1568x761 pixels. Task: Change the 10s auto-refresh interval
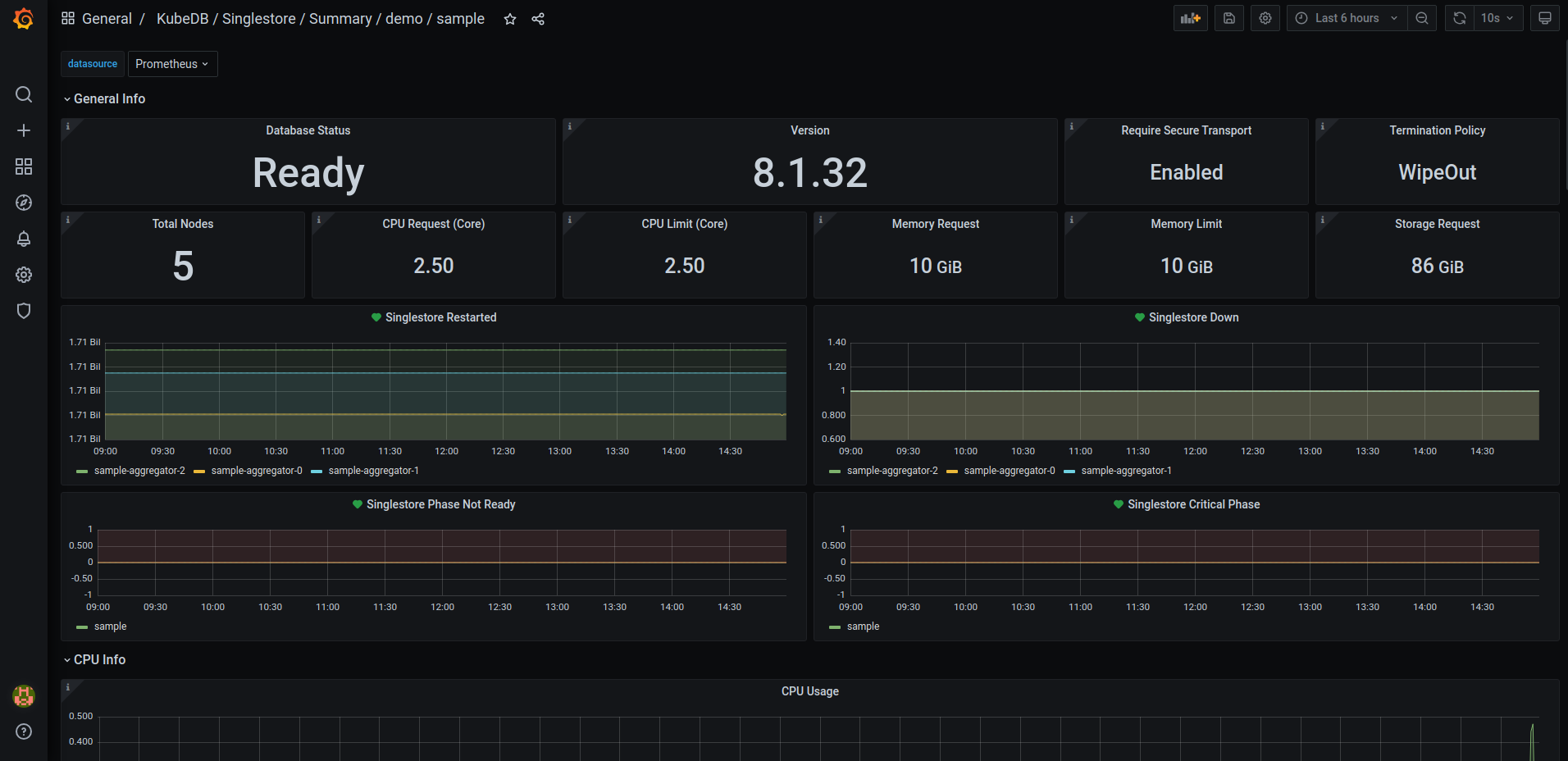1497,17
